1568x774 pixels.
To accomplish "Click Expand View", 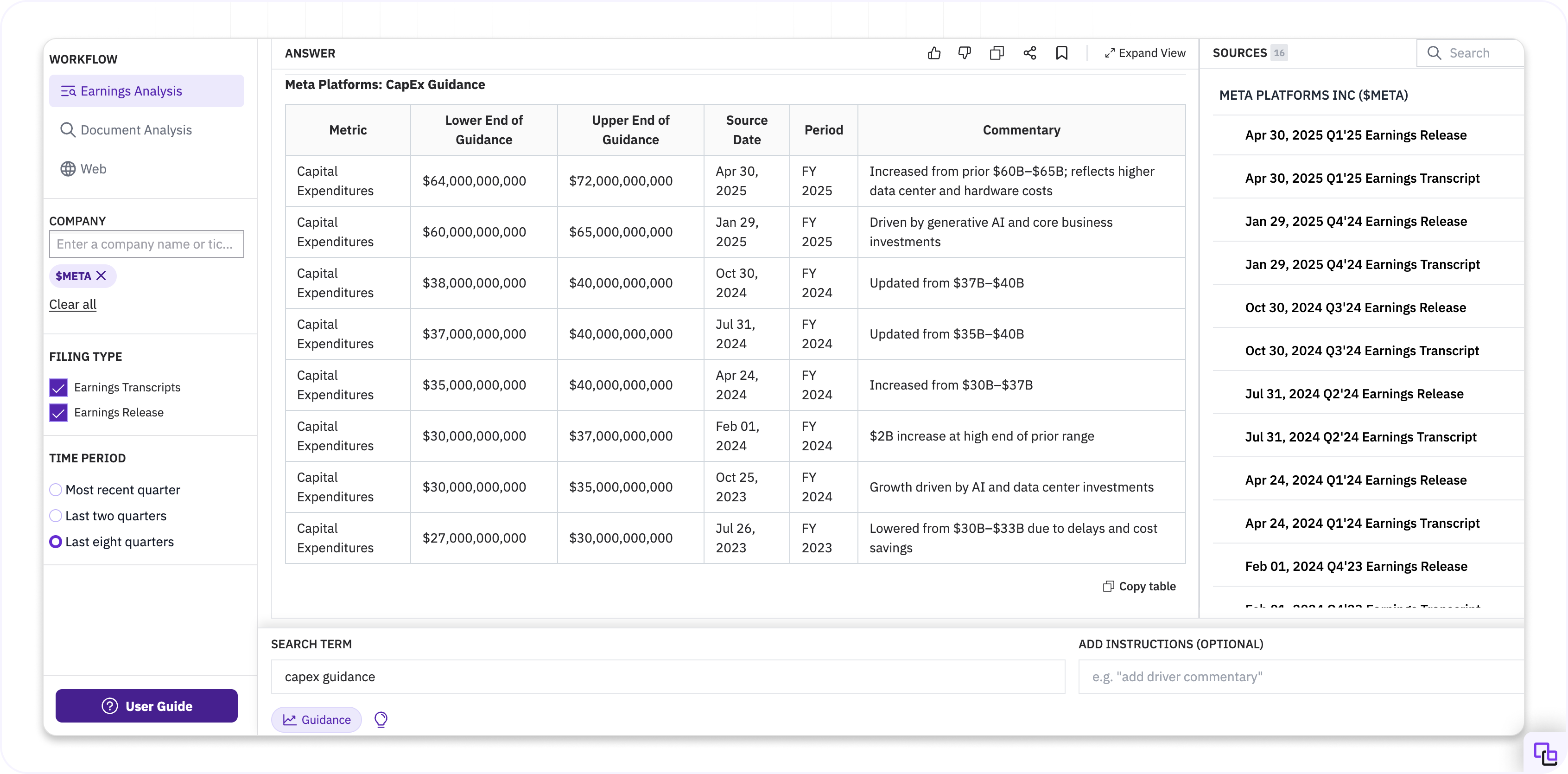I will pyautogui.click(x=1145, y=53).
